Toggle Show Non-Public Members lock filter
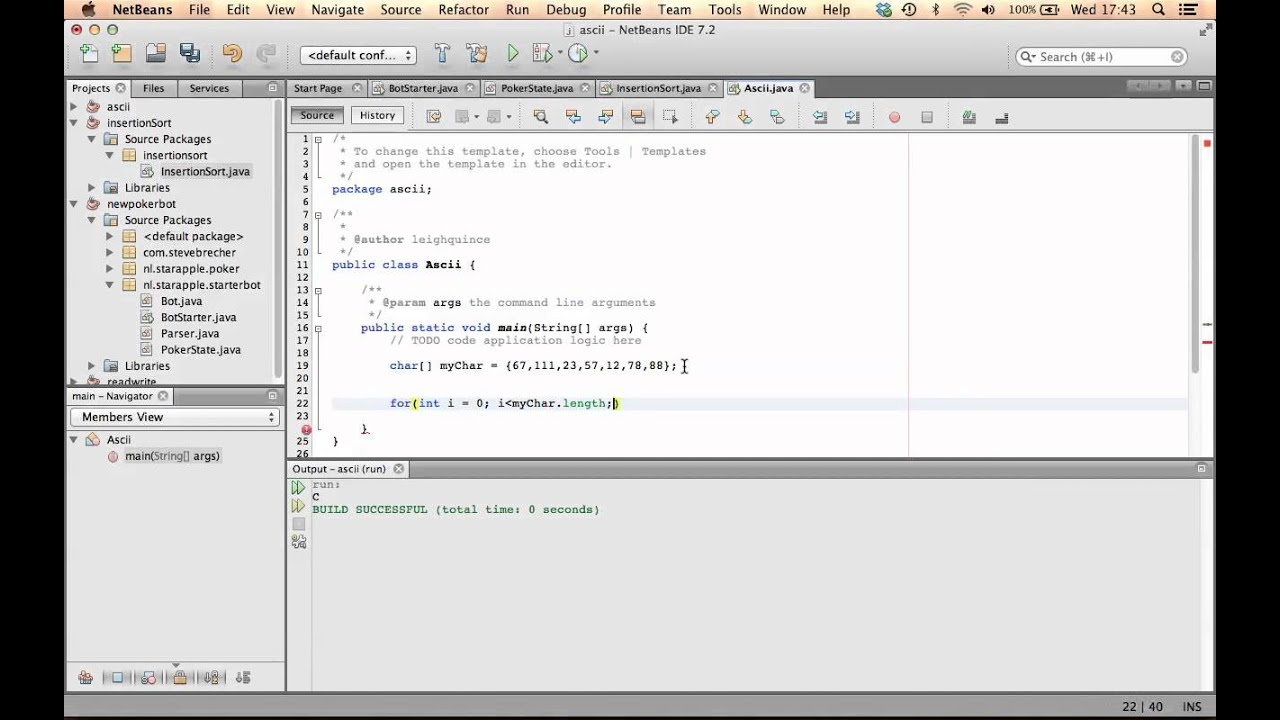The image size is (1280, 720). (179, 677)
